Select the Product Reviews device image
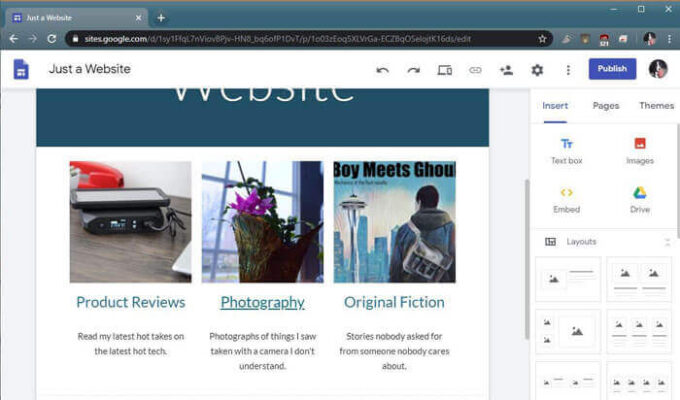 tap(131, 222)
